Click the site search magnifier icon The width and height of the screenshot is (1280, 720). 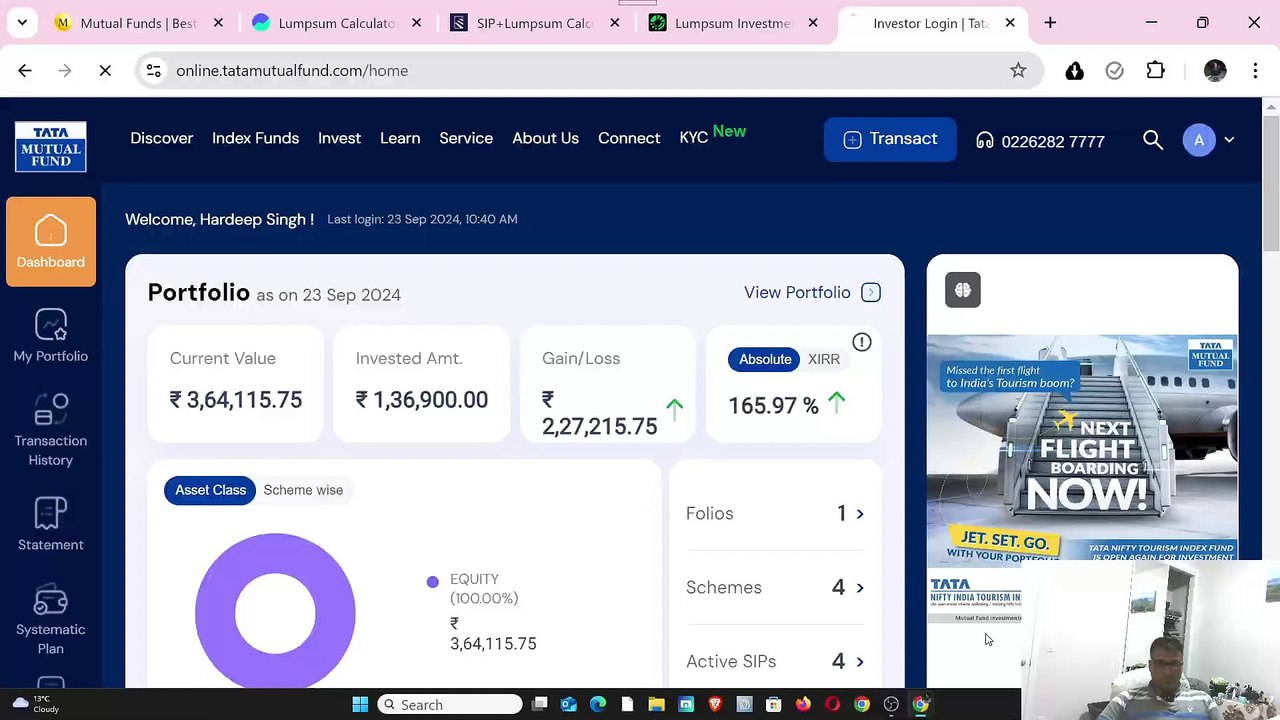click(x=1153, y=141)
